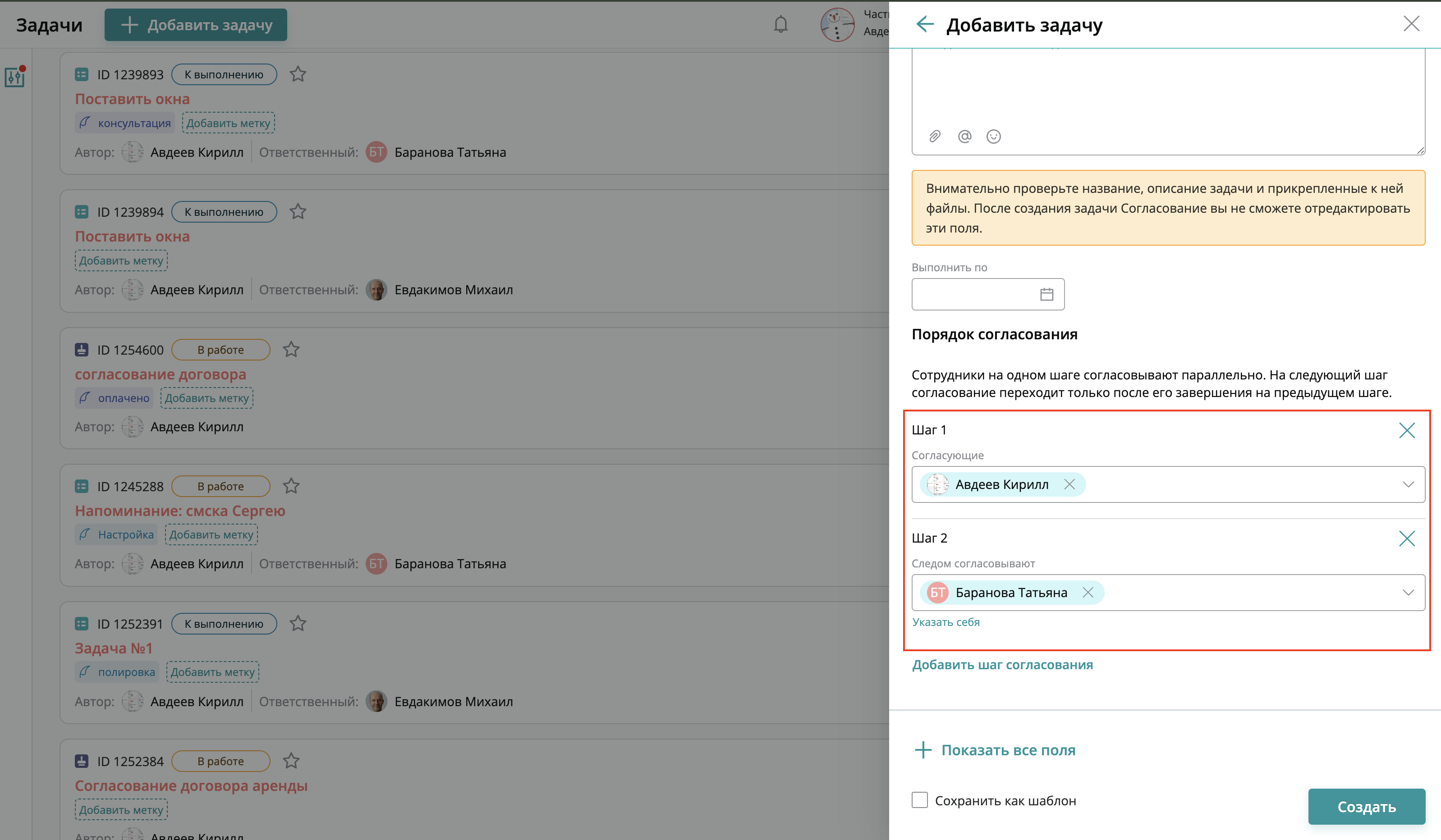The image size is (1441, 840).
Task: Open the filter settings sidebar icon
Action: click(15, 77)
